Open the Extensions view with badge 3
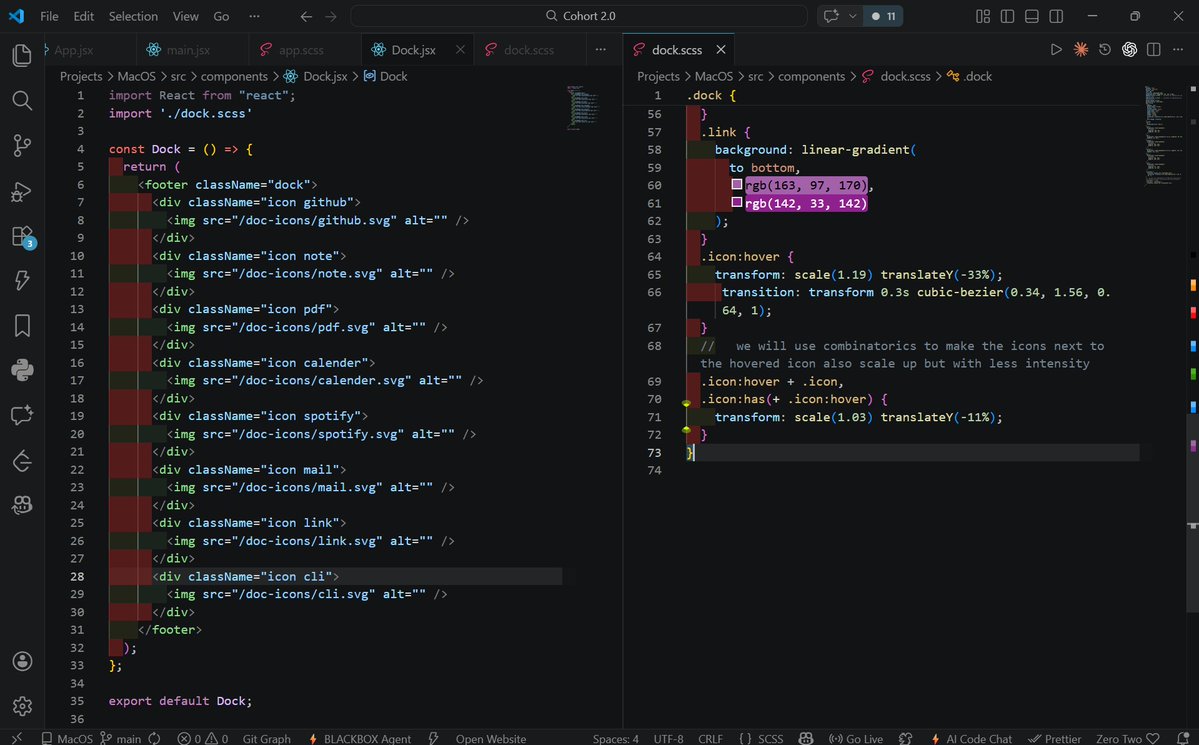This screenshot has height=745, width=1199. pos(22,236)
